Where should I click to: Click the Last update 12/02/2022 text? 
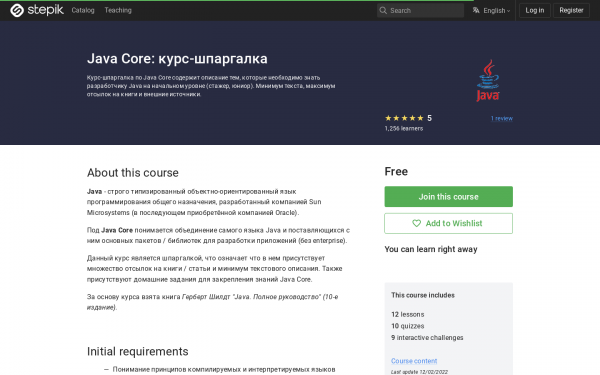point(419,372)
